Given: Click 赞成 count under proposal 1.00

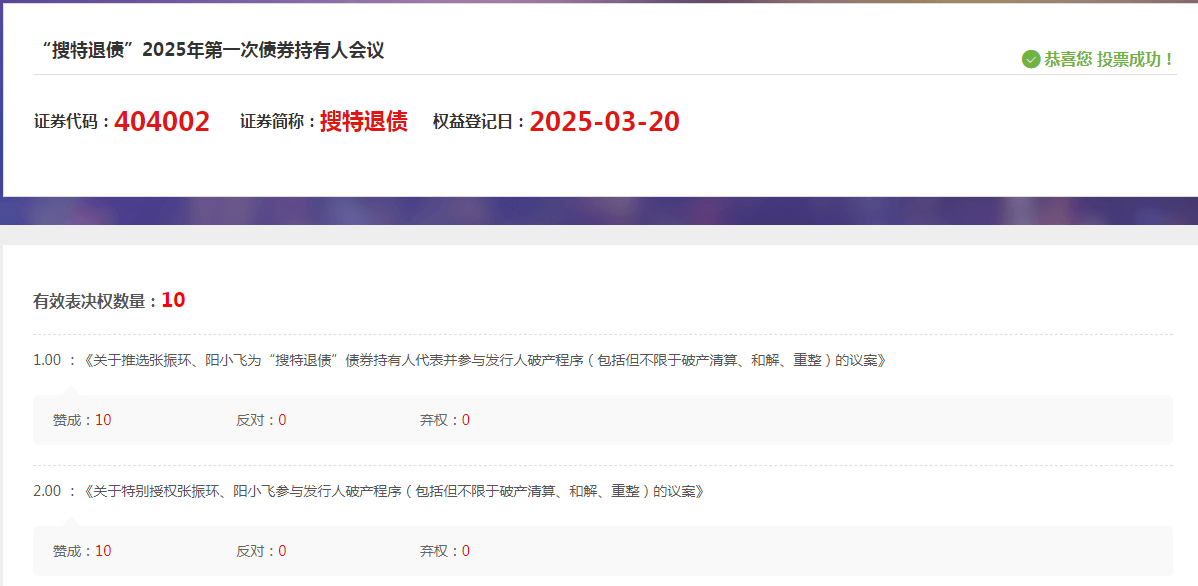Looking at the screenshot, I should click(x=103, y=420).
